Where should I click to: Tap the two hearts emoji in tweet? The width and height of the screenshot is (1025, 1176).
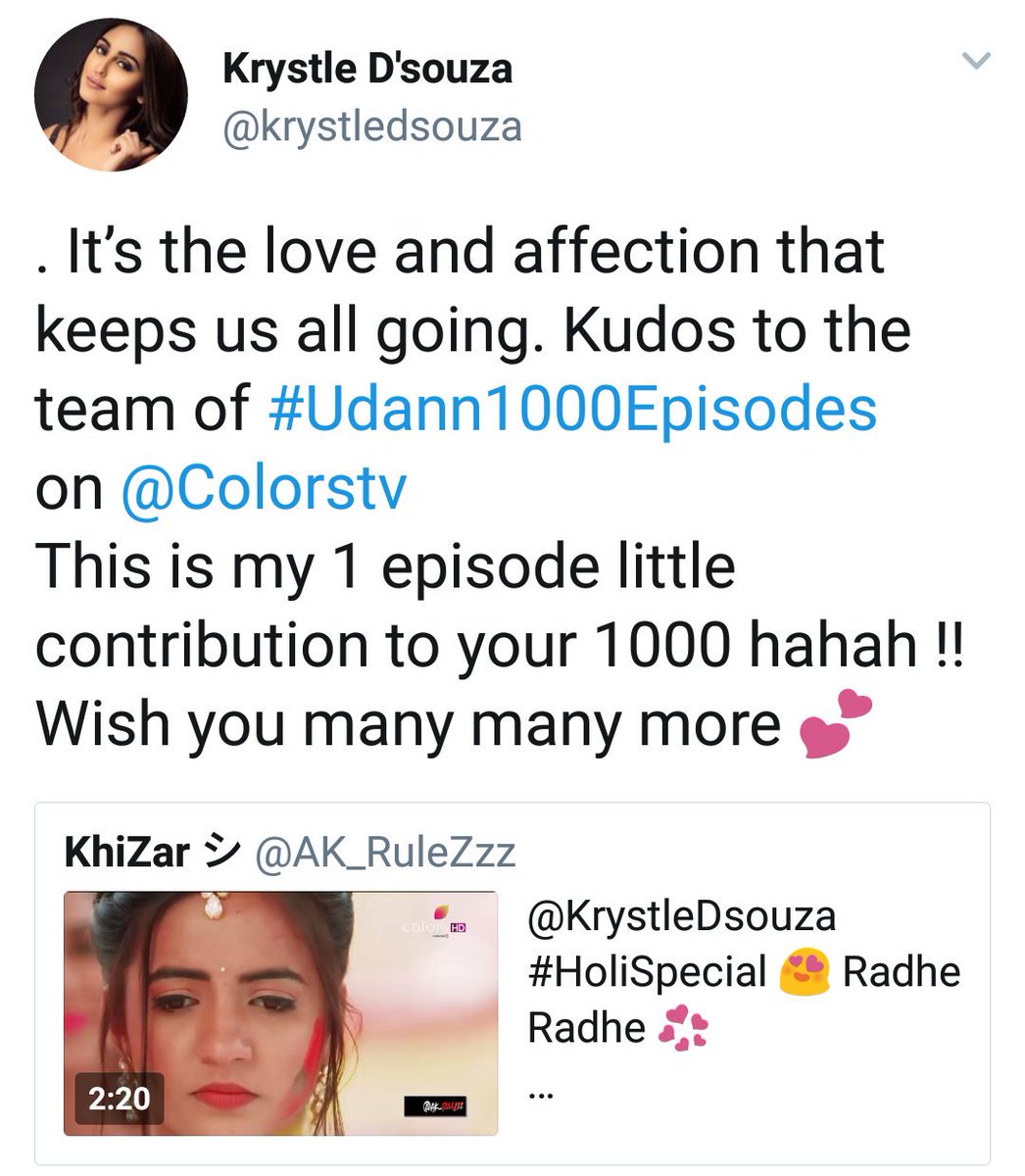click(x=835, y=723)
